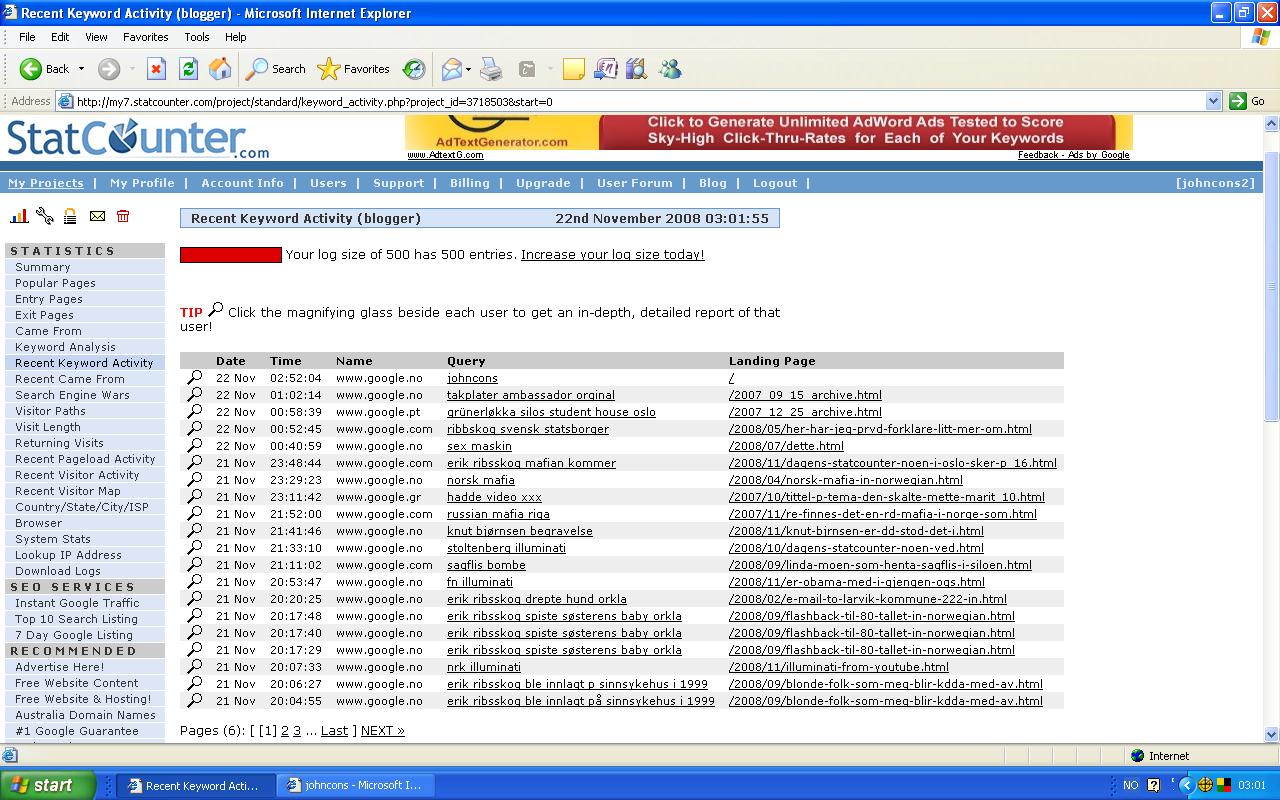
Task: Open the Favorites menu in menu bar
Action: 146,37
